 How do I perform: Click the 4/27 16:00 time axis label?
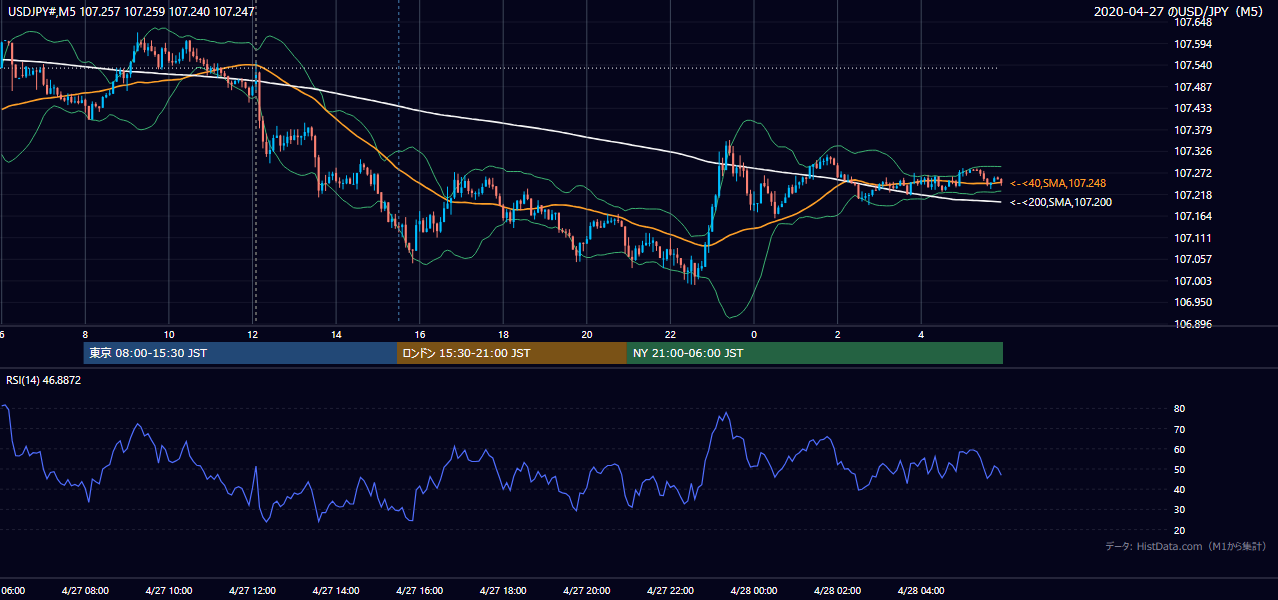click(x=419, y=591)
